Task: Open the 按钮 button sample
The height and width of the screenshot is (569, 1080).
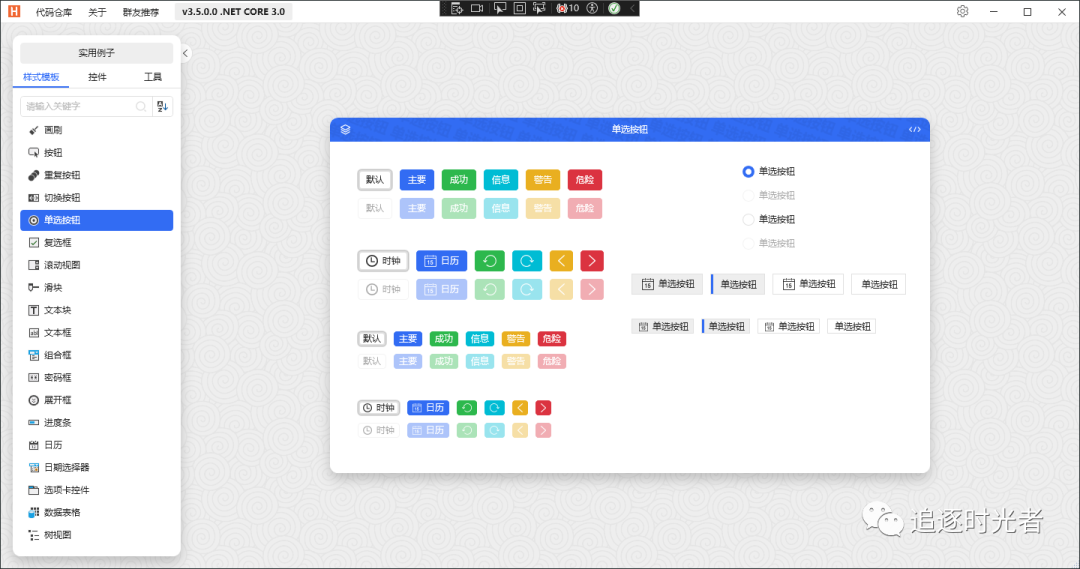Action: click(x=96, y=152)
